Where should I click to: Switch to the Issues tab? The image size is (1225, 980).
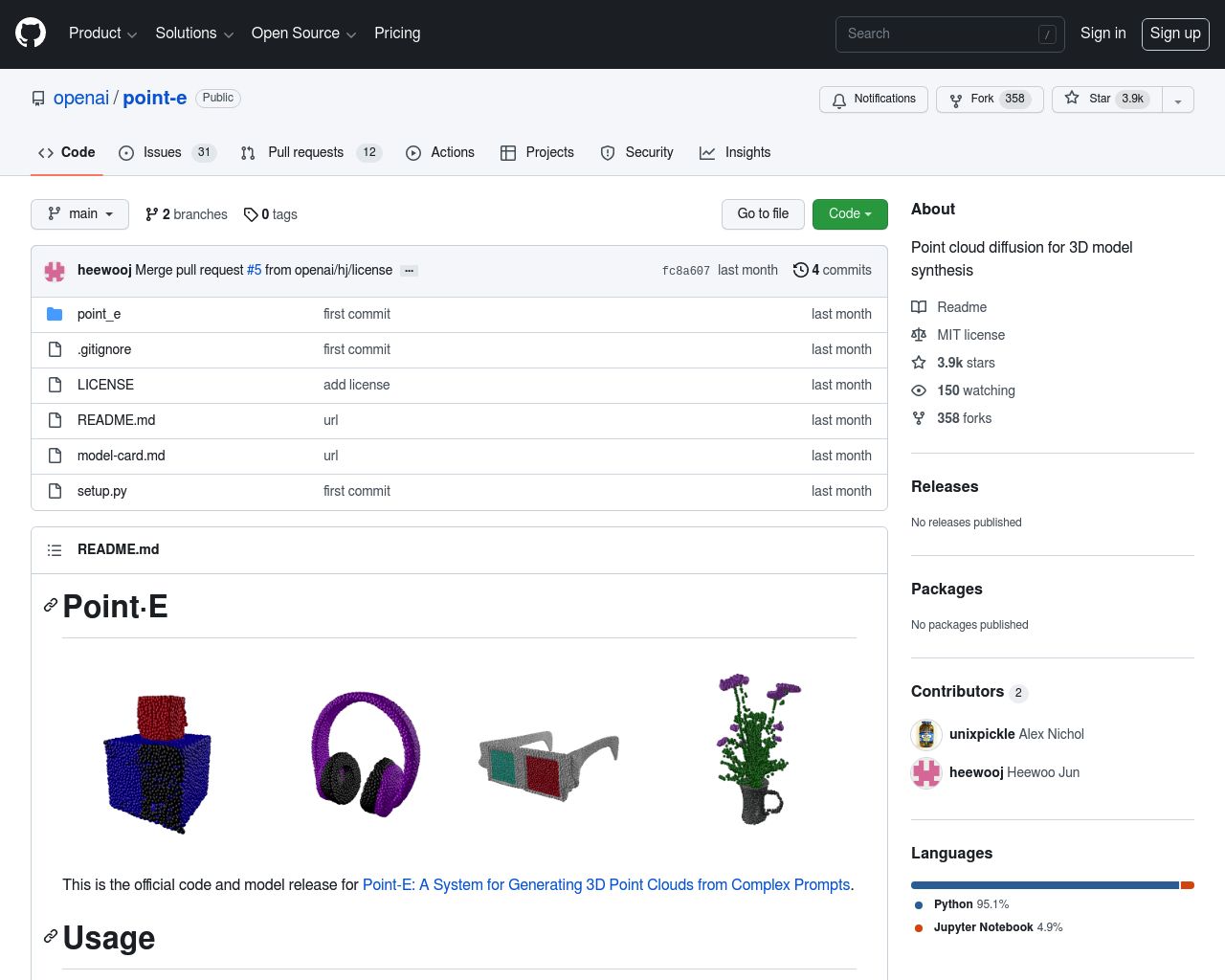click(x=167, y=153)
